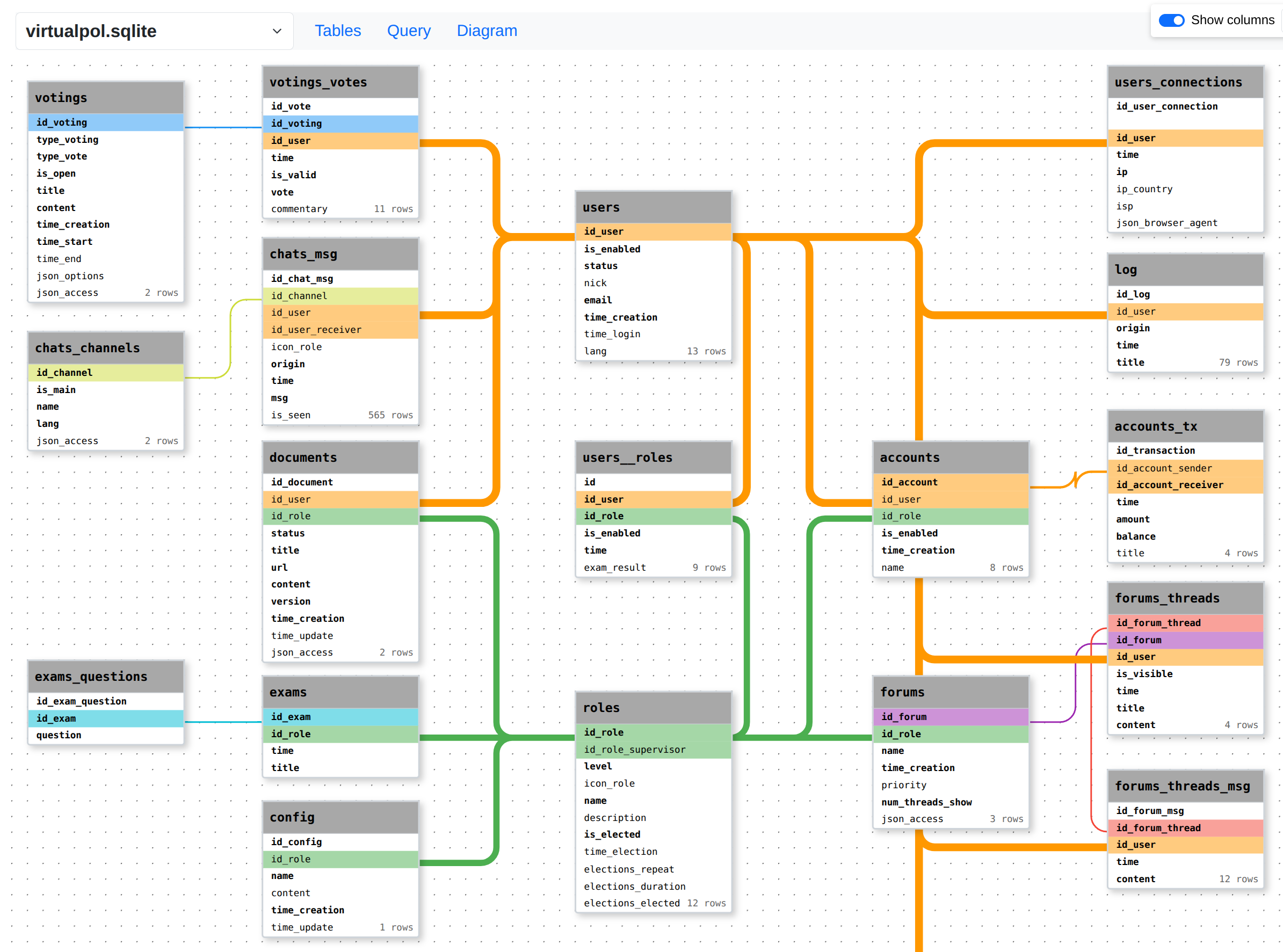Click the users table header
The height and width of the screenshot is (952, 1283).
[653, 207]
